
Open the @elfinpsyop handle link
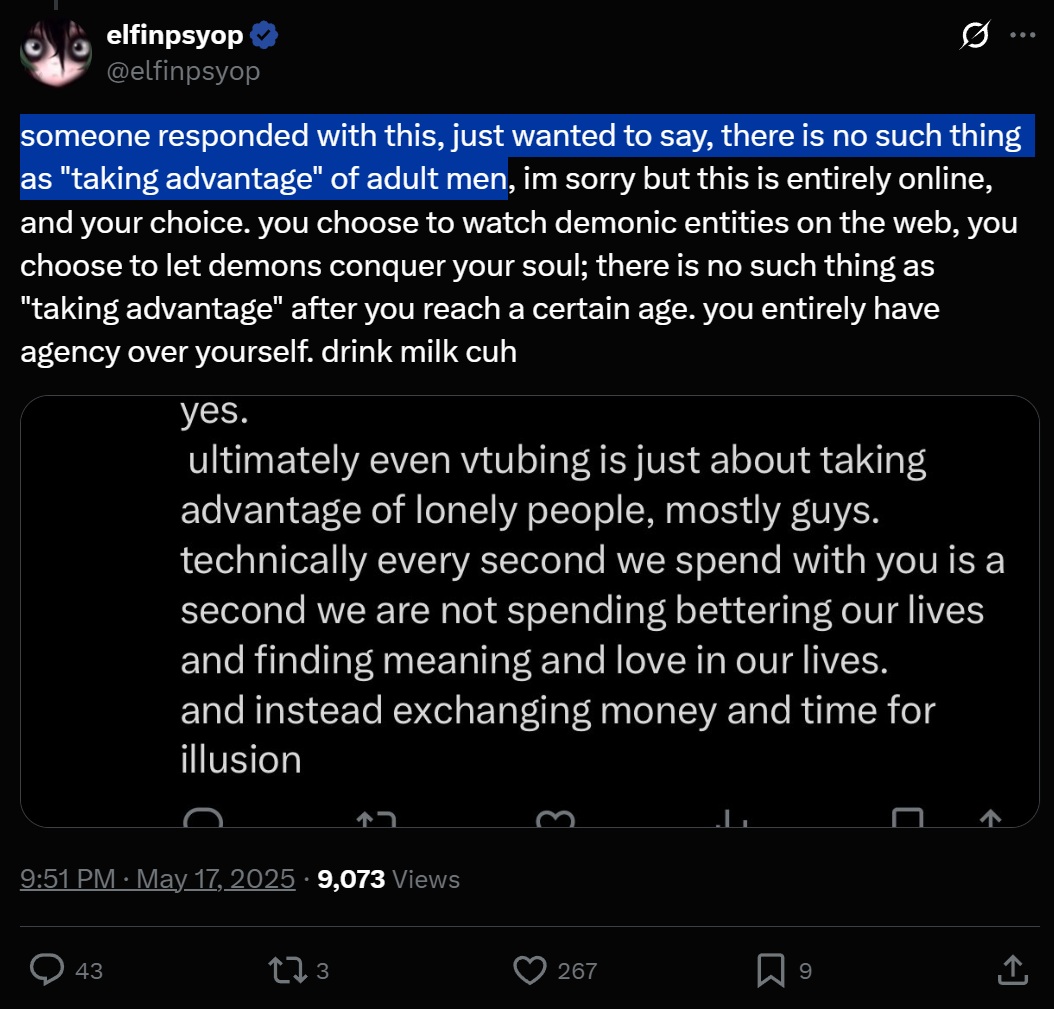(x=182, y=71)
